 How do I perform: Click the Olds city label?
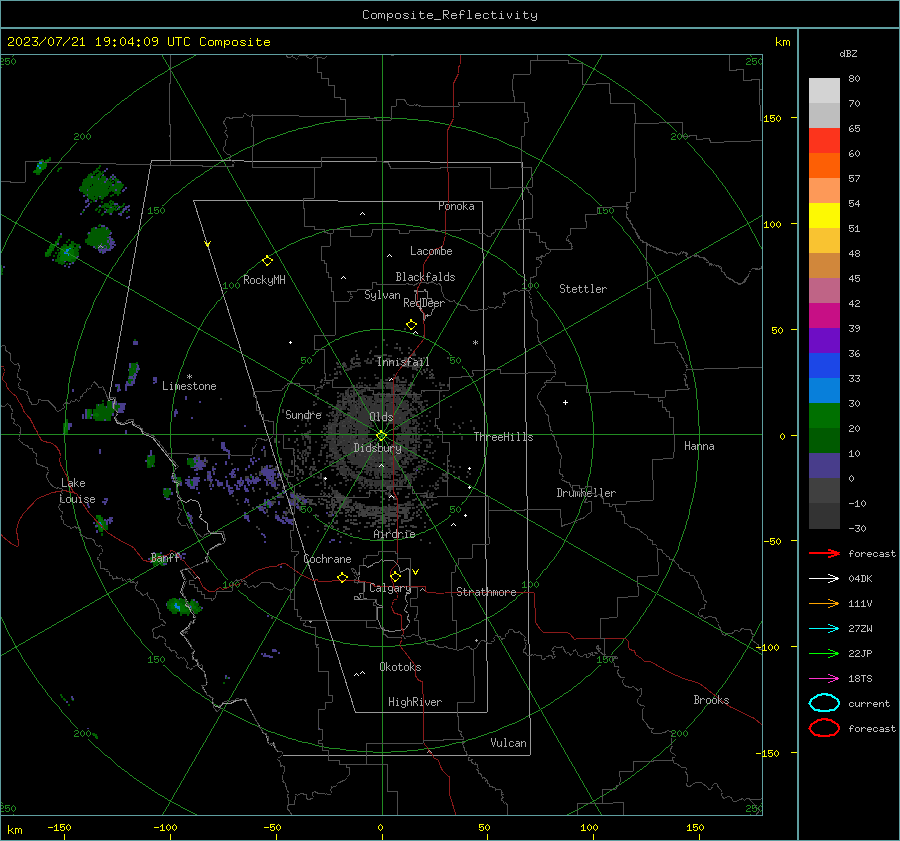[381, 417]
